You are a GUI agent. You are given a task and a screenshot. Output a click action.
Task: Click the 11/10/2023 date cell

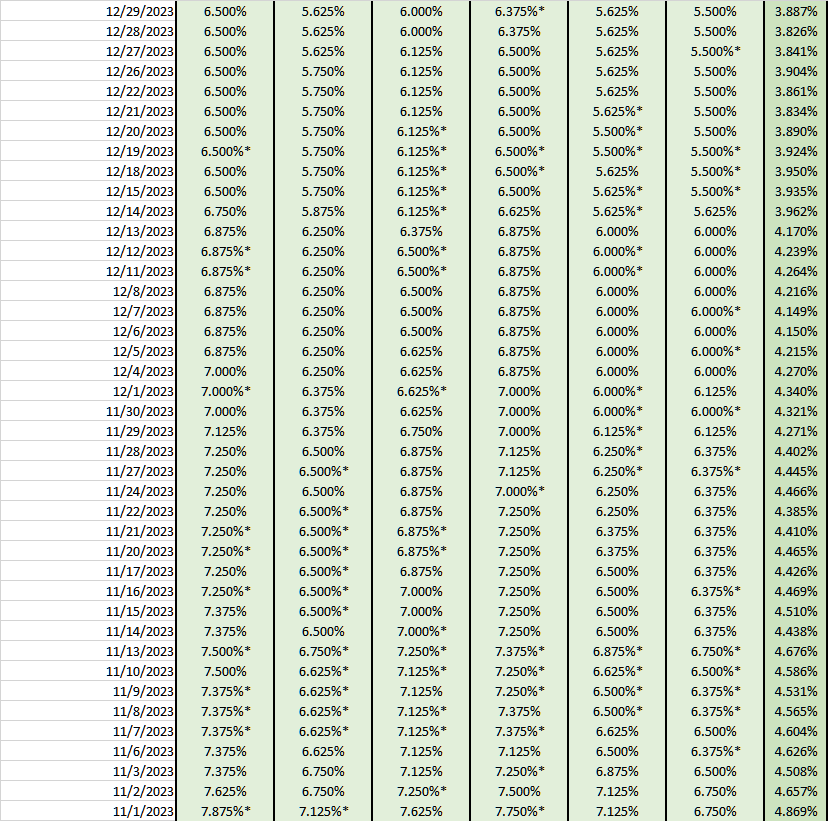tap(139, 671)
